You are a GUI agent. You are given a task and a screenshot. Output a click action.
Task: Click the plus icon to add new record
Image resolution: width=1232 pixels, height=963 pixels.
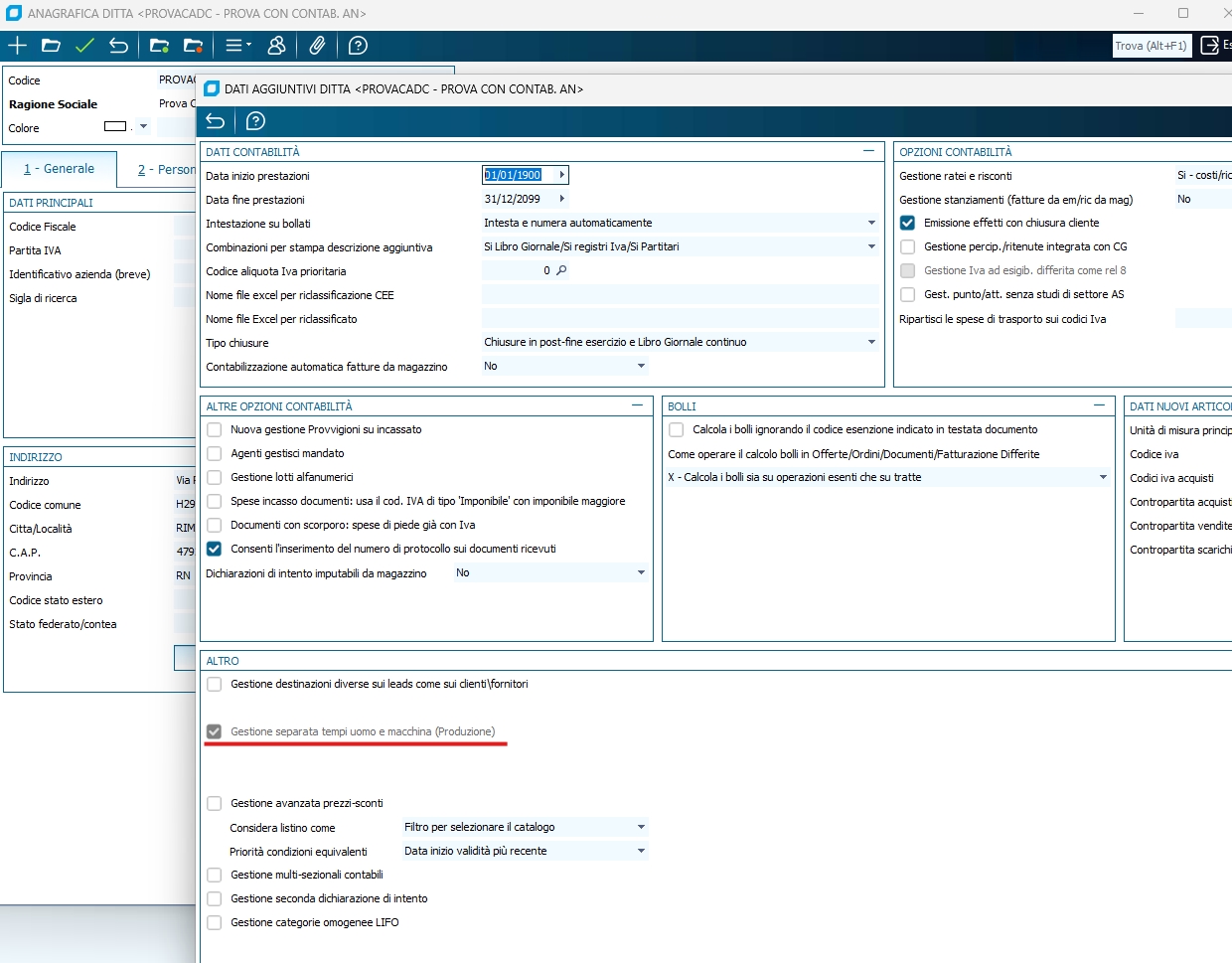coord(17,46)
